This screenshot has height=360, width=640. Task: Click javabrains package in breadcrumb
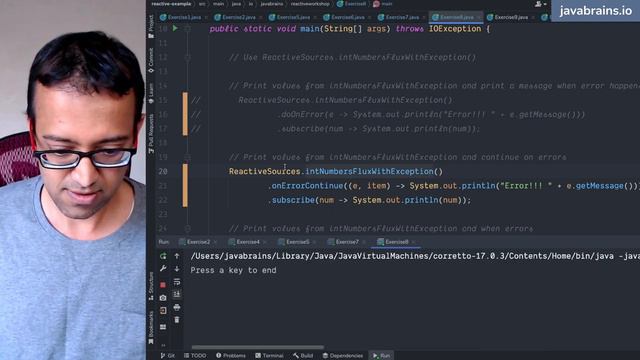coord(271,4)
